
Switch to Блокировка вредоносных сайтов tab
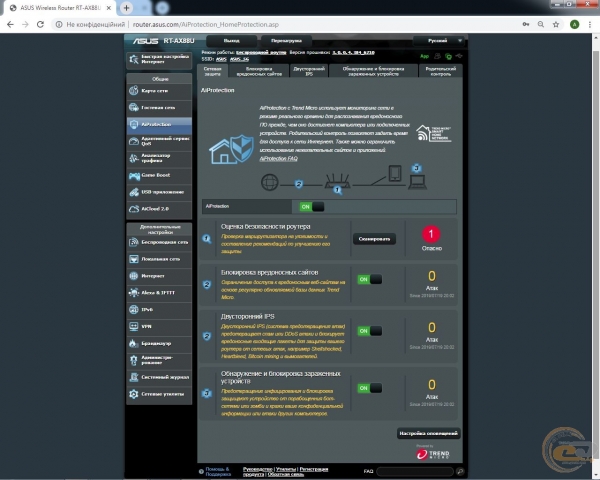point(259,71)
